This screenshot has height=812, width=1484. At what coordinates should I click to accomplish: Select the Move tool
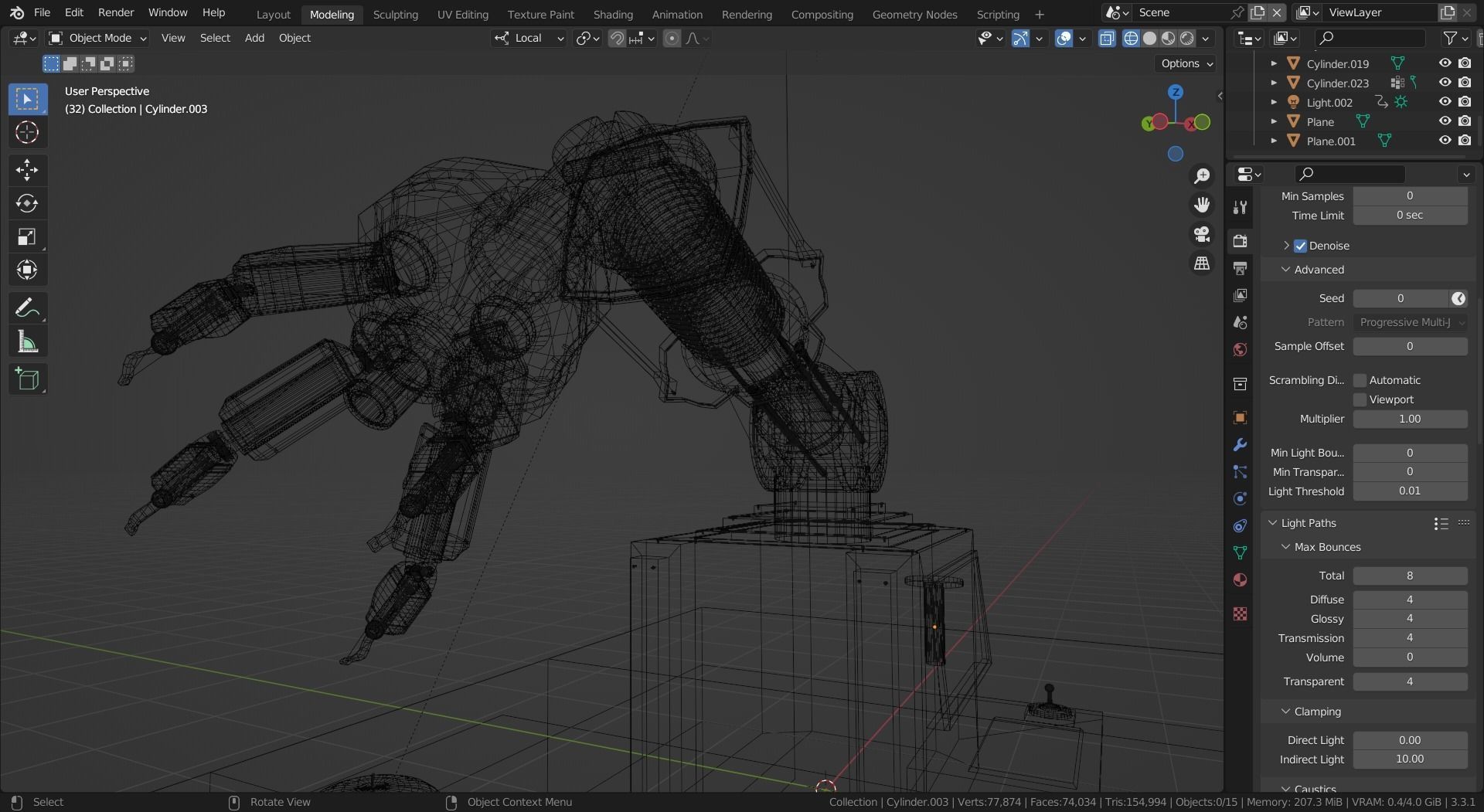pos(27,170)
